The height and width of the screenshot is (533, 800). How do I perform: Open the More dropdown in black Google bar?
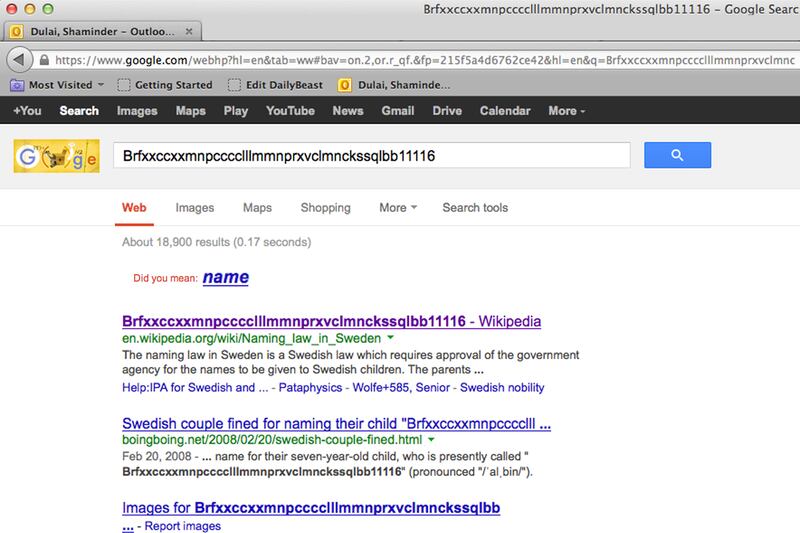tap(566, 111)
